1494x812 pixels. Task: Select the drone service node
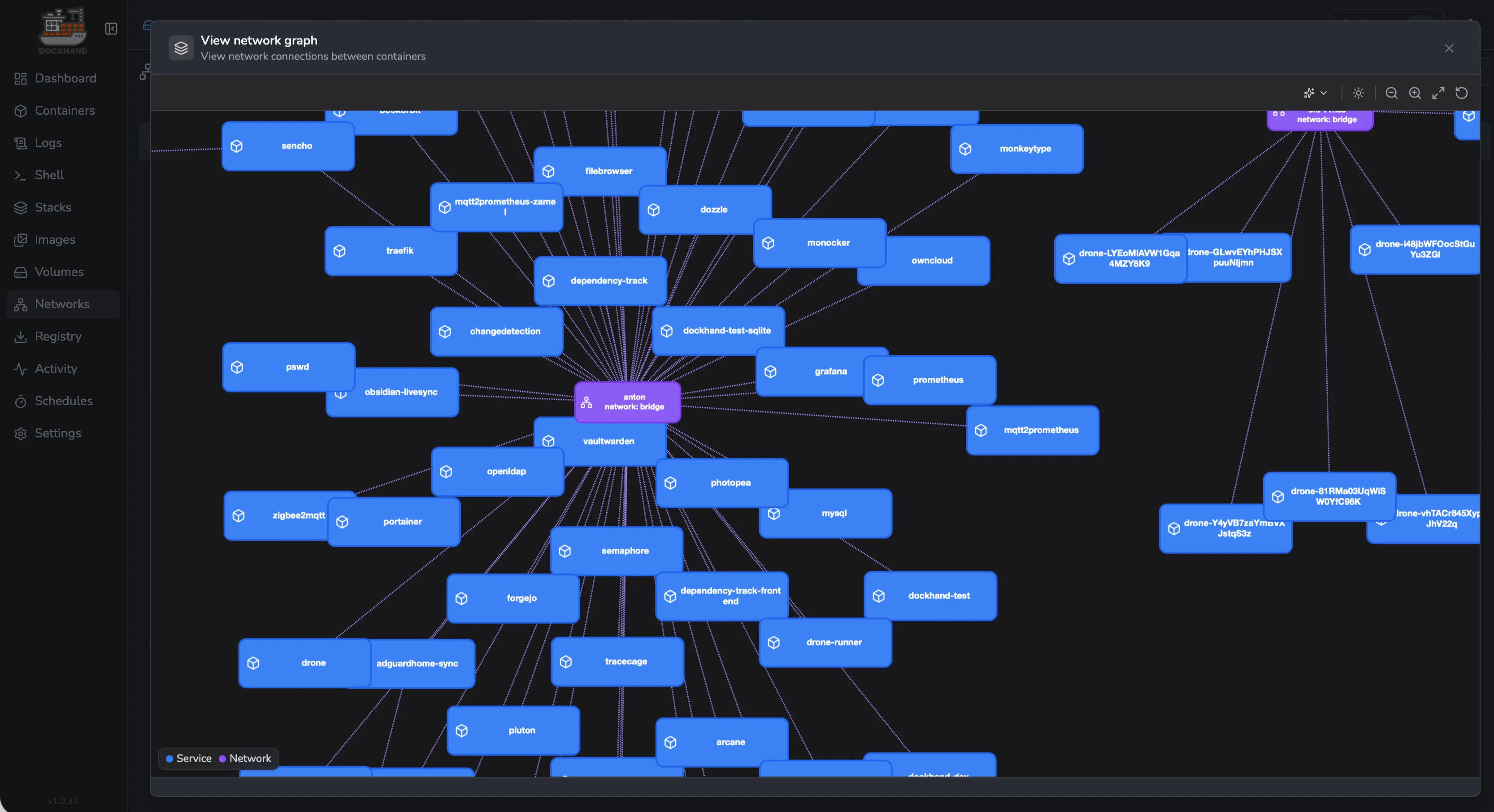(305, 663)
